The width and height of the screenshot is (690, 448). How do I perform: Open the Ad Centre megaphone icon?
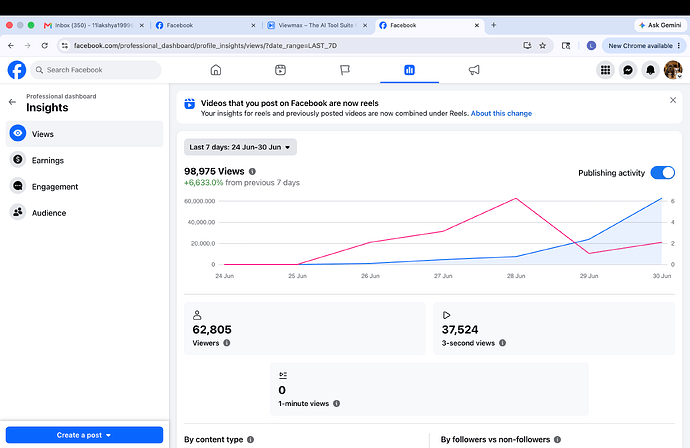474,70
